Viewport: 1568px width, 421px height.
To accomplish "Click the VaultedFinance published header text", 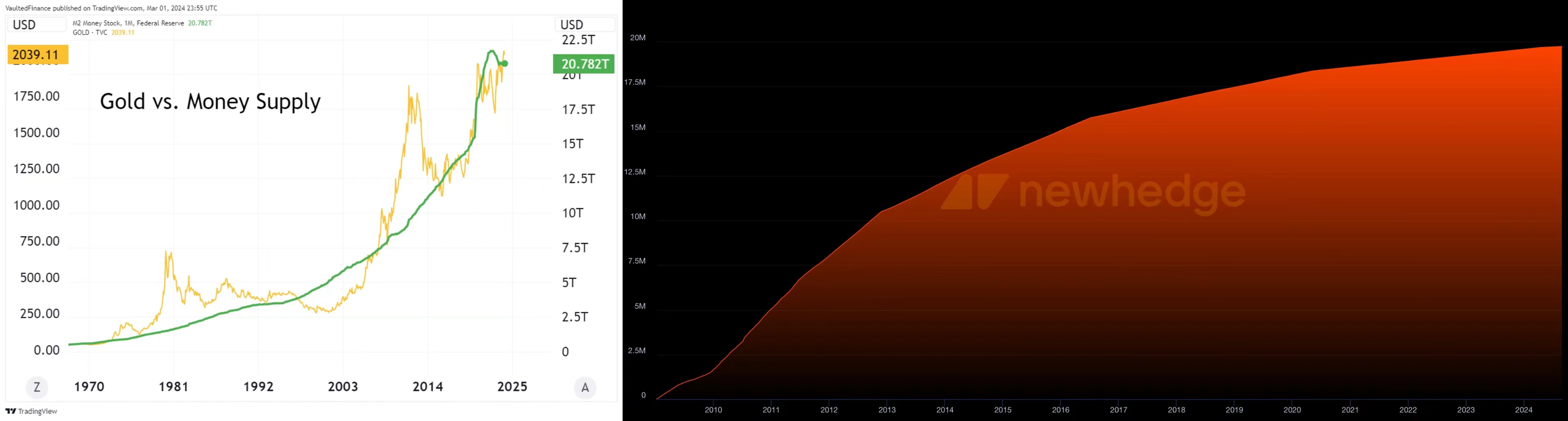I will point(111,8).
